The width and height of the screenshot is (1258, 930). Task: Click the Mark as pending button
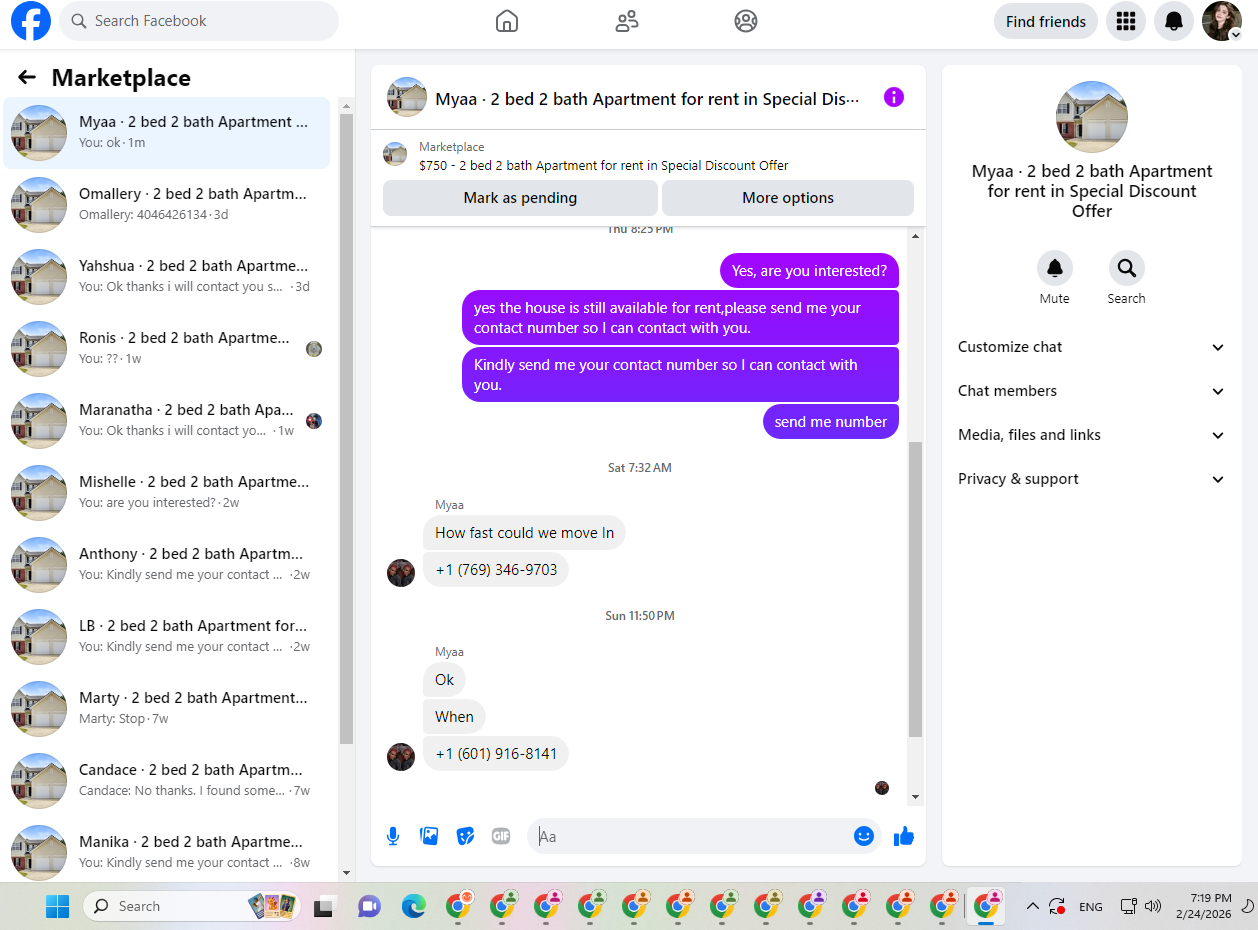520,198
